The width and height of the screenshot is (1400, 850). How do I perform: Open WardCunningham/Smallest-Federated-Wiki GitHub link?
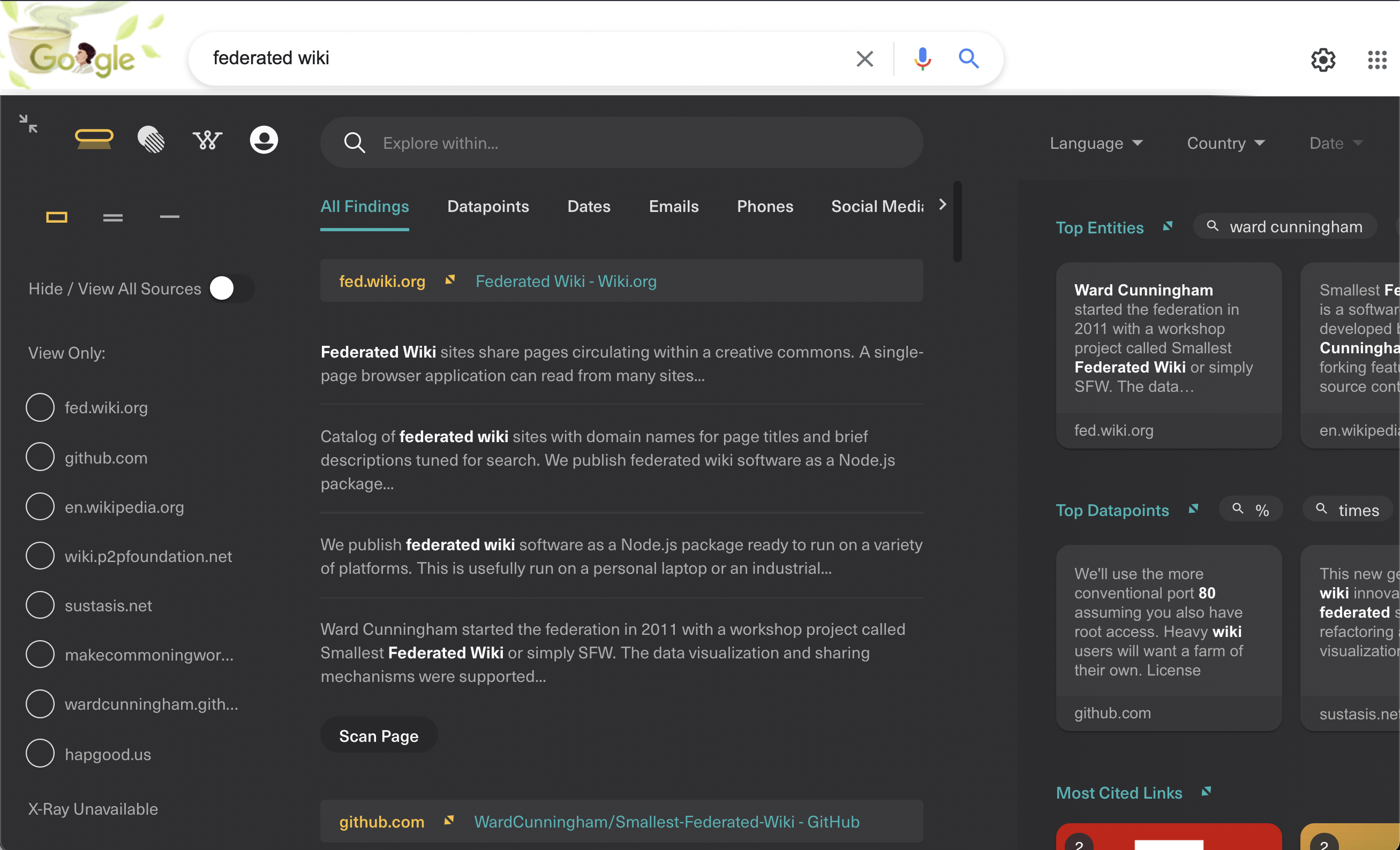666,821
